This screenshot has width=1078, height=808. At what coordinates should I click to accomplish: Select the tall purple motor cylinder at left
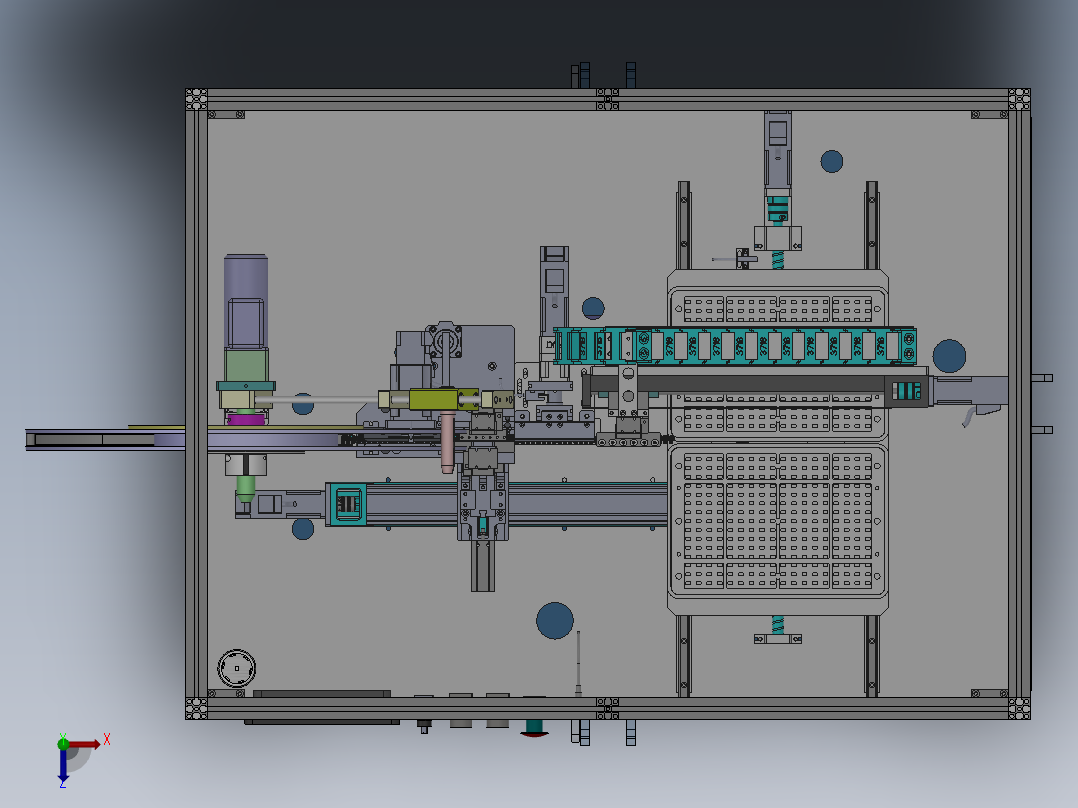[245, 301]
